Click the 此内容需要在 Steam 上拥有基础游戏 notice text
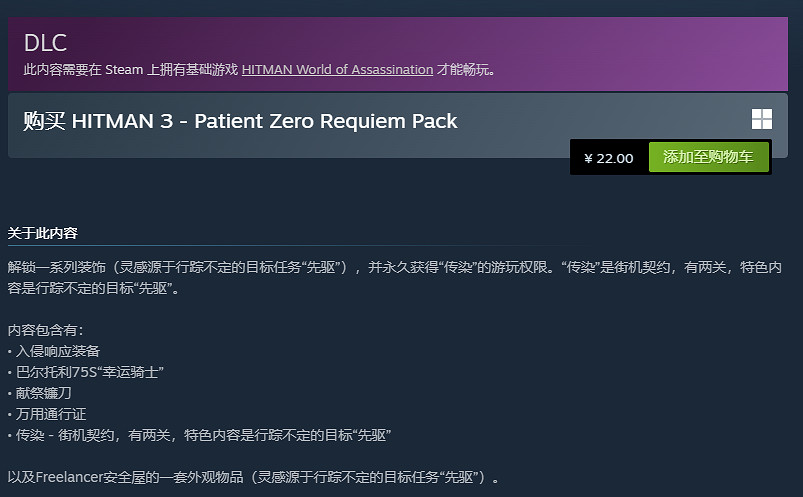The height and width of the screenshot is (497, 803). pyautogui.click(x=130, y=70)
